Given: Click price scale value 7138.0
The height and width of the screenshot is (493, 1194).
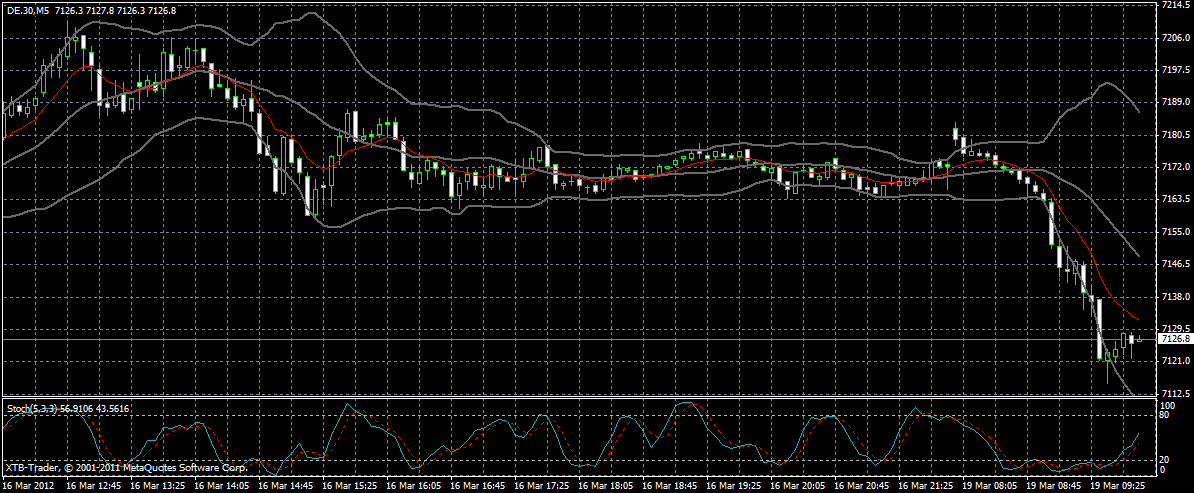Looking at the screenshot, I should pos(1174,296).
